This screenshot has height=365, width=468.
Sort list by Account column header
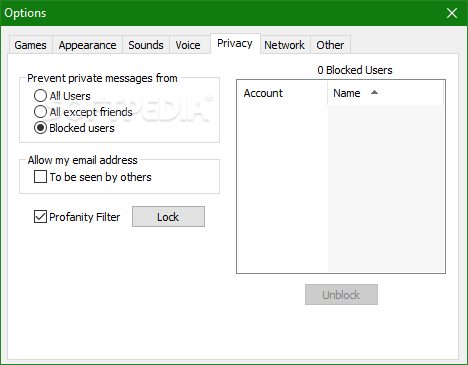coord(282,93)
